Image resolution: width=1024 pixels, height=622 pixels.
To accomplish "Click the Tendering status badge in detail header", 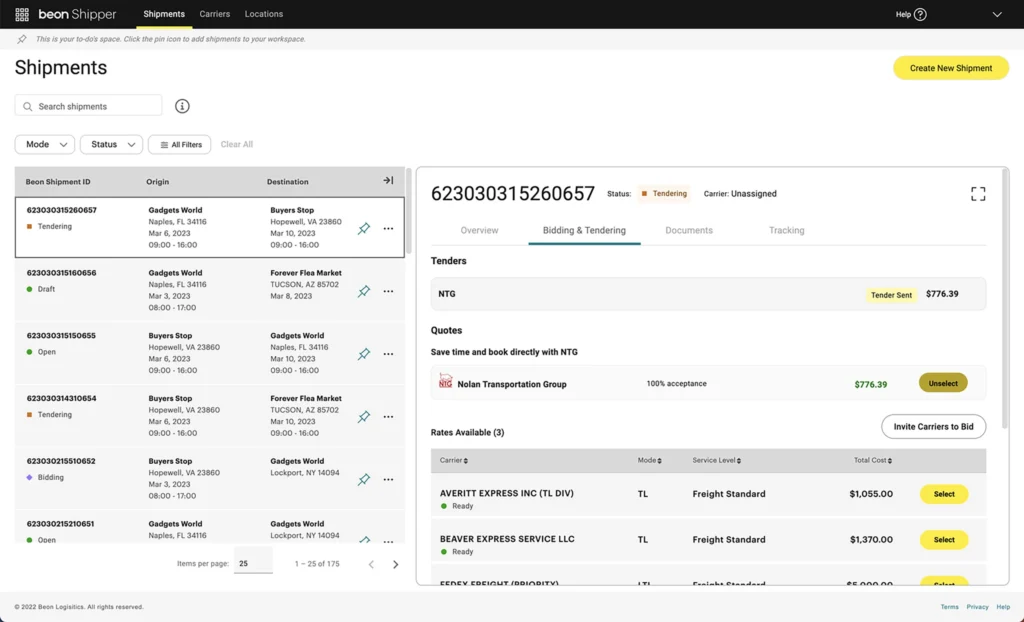I will 664,193.
